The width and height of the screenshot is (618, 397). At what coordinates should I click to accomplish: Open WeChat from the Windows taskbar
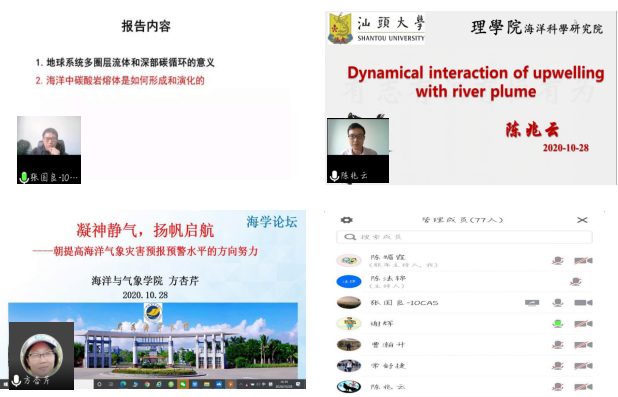(x=183, y=384)
